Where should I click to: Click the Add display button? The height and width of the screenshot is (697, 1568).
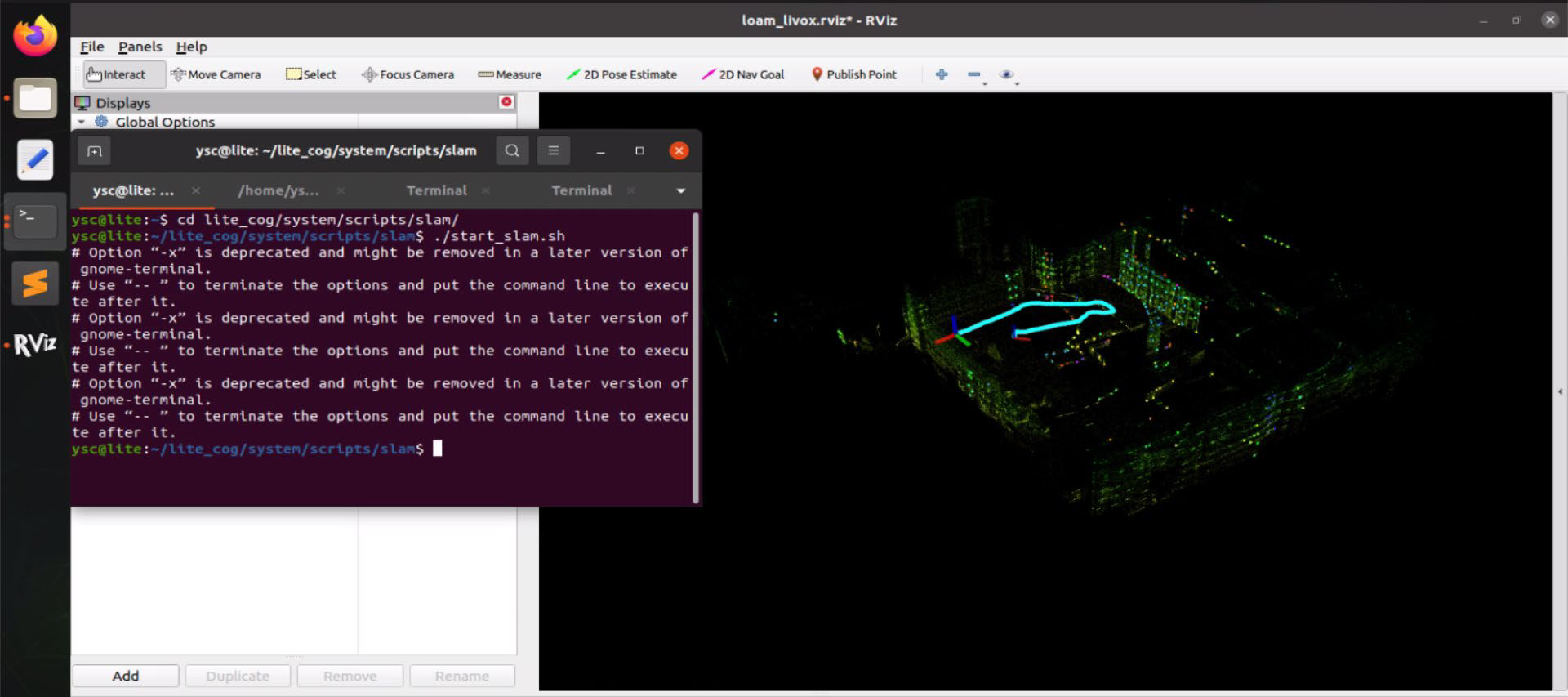pos(126,676)
